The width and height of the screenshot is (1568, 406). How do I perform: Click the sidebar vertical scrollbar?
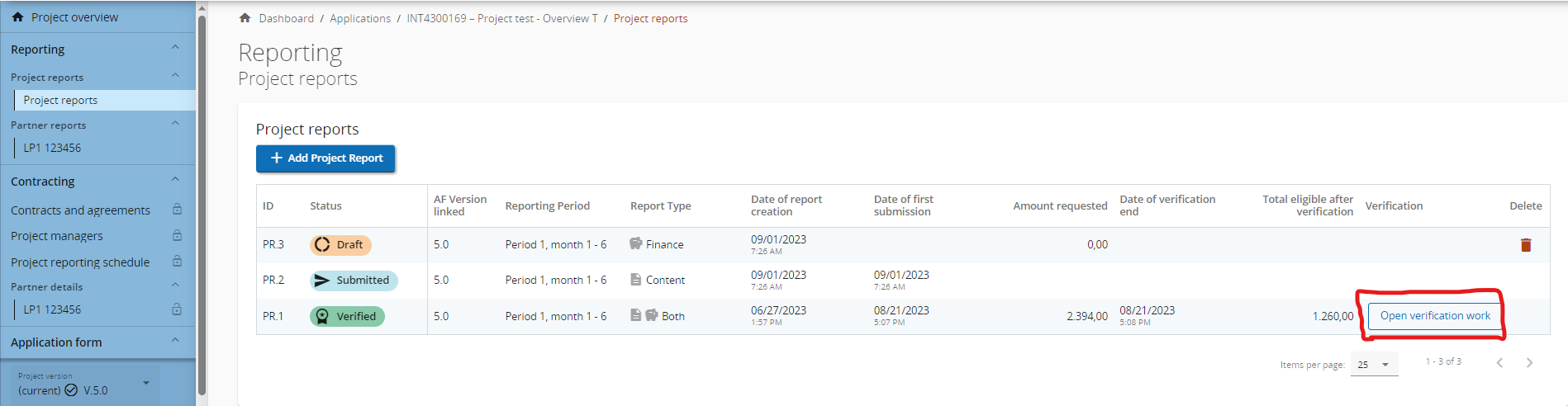202,206
